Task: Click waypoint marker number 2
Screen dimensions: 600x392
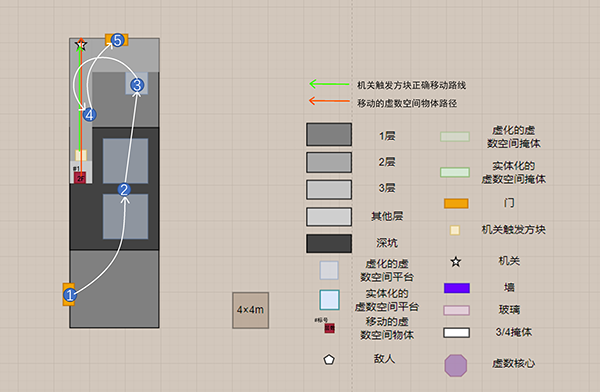Action: click(124, 189)
